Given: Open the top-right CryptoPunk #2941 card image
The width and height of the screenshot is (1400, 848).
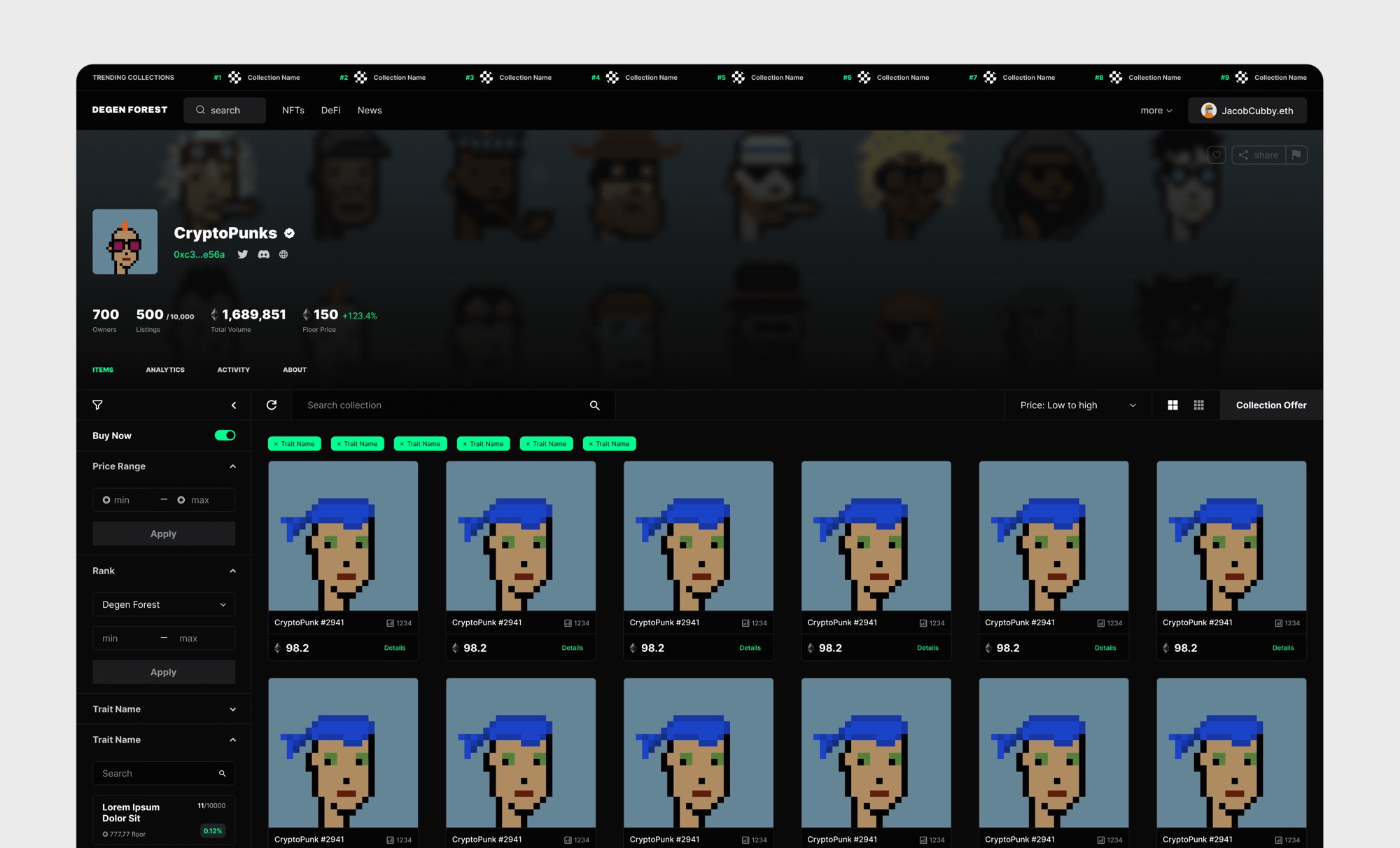Looking at the screenshot, I should point(1231,536).
